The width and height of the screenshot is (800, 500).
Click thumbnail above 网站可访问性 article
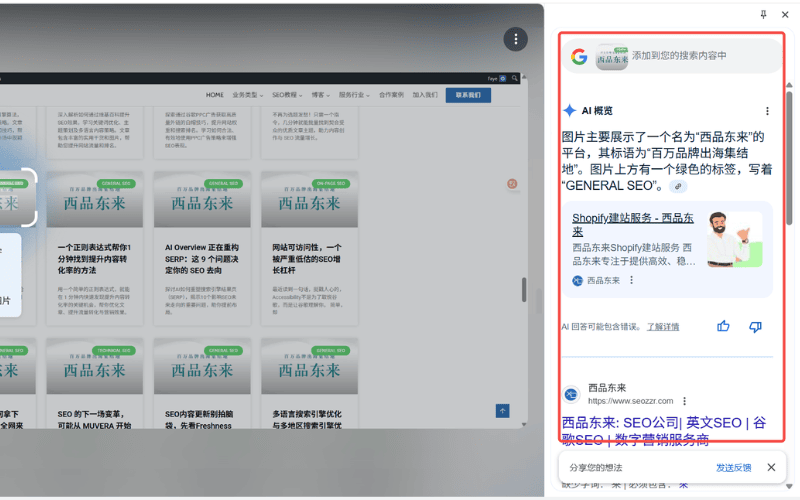point(309,199)
